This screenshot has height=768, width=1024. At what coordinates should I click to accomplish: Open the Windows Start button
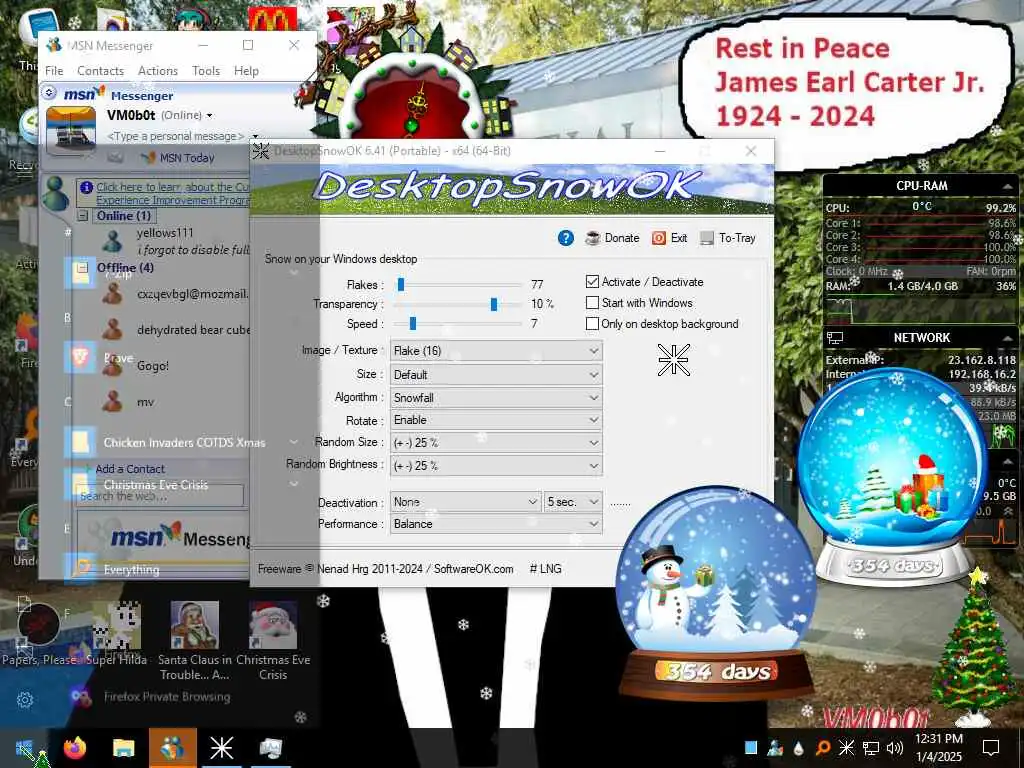(x=24, y=748)
